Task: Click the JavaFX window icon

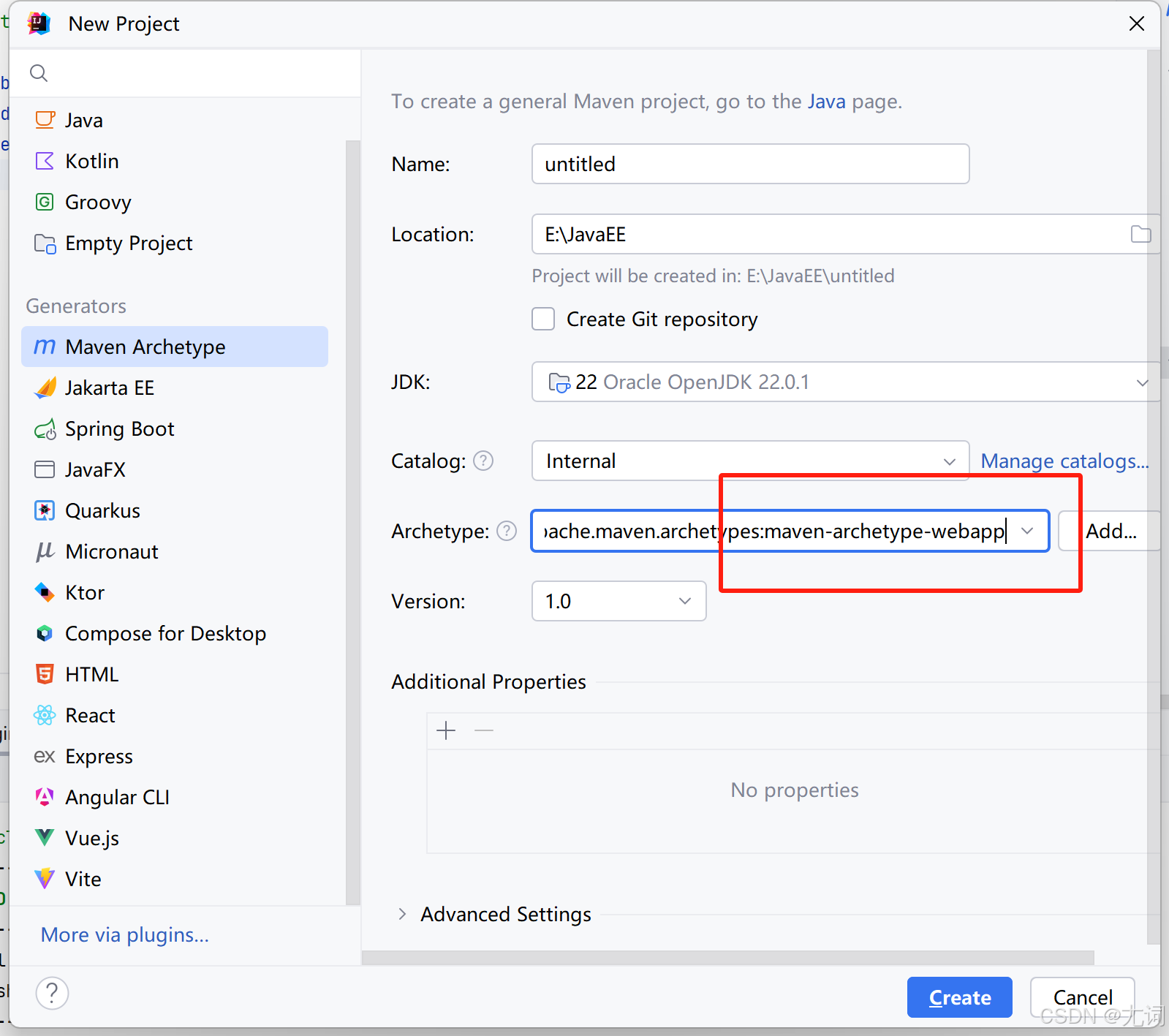Action: click(x=45, y=469)
